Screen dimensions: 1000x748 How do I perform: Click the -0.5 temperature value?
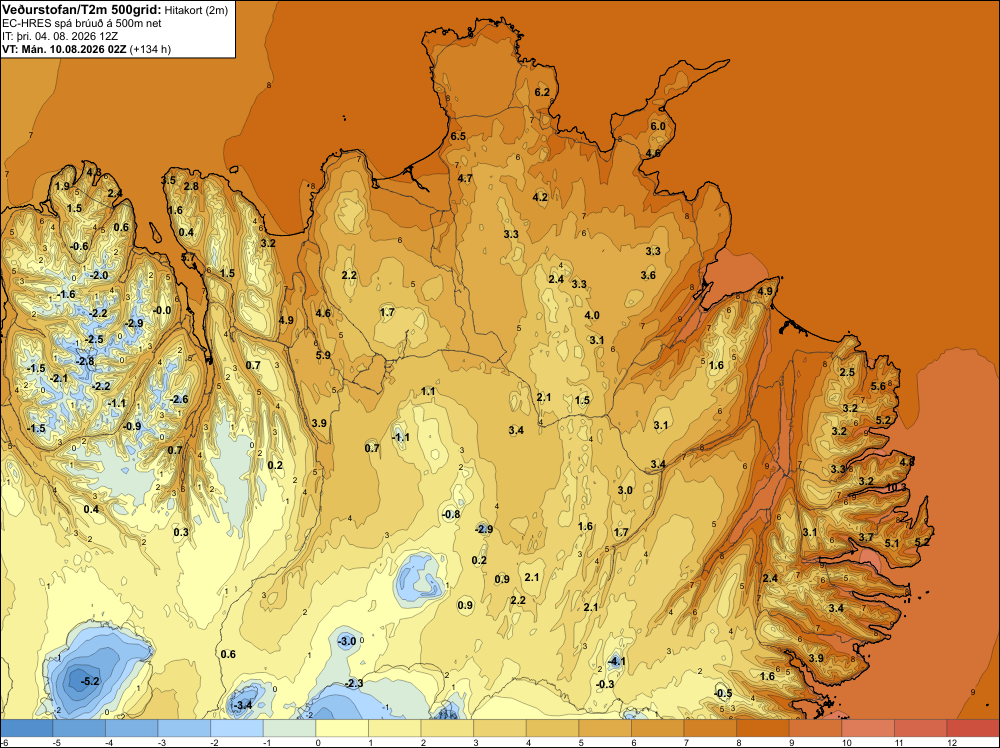click(x=723, y=693)
